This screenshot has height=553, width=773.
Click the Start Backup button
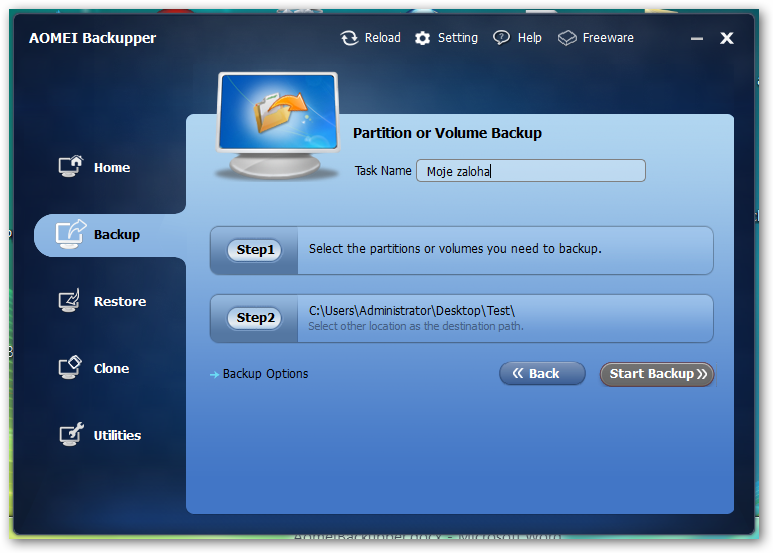(x=657, y=374)
